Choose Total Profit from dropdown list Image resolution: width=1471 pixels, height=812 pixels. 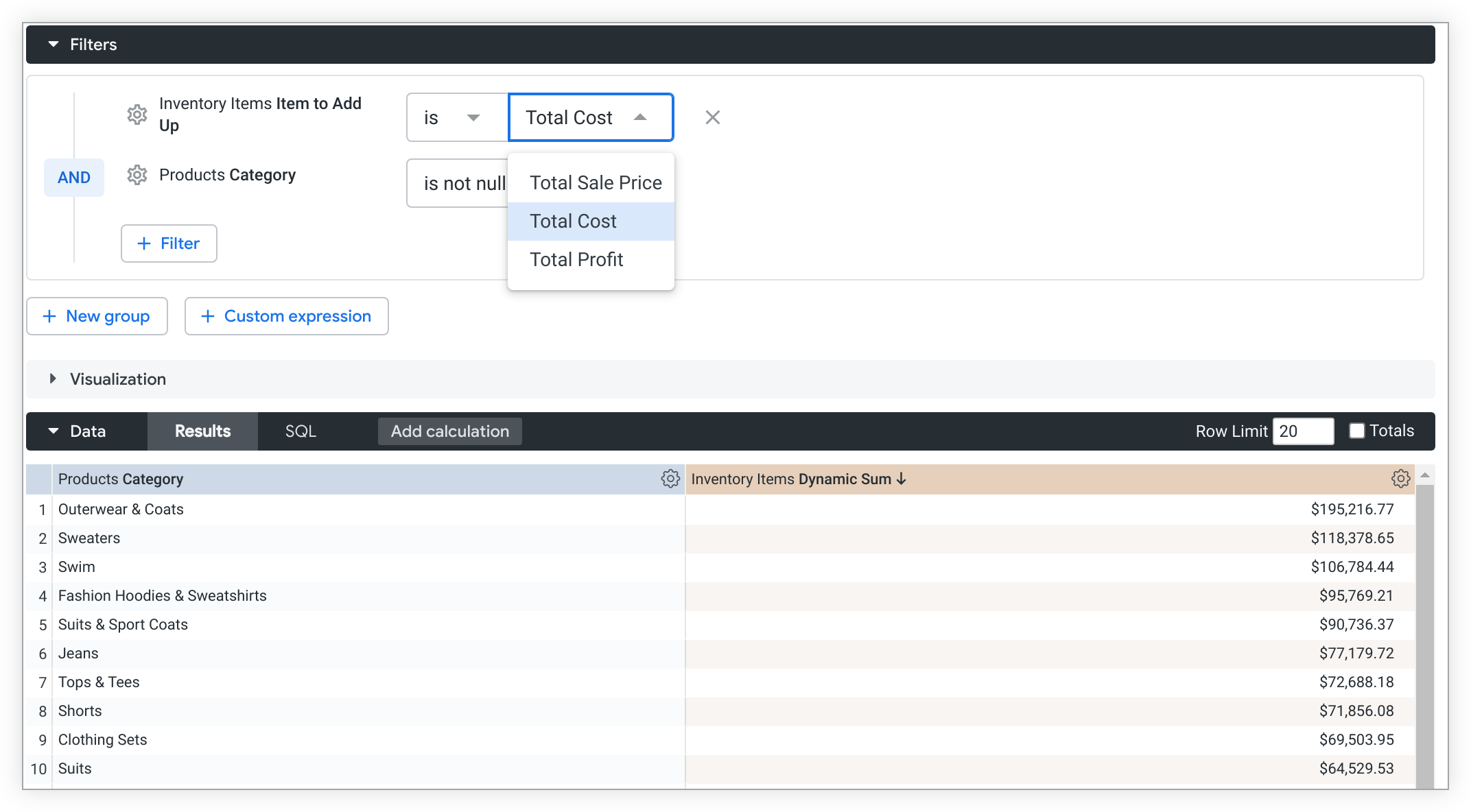pos(576,260)
